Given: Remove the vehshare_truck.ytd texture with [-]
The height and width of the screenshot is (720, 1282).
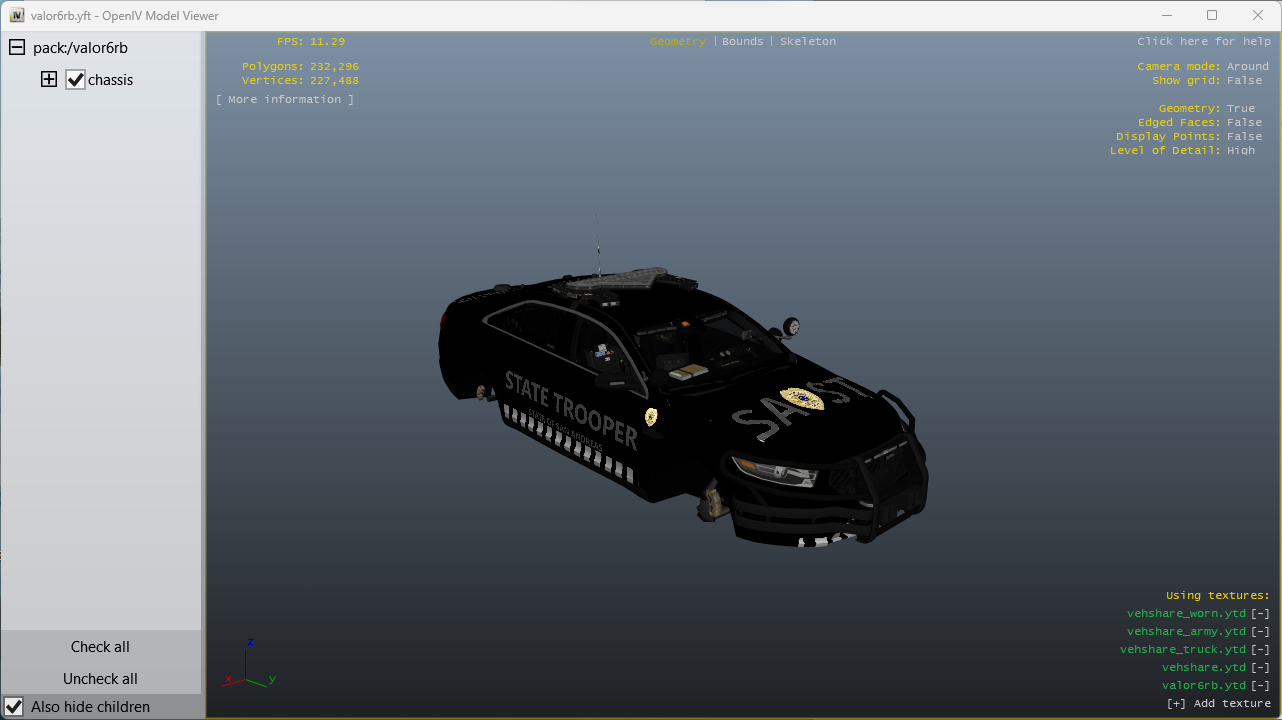Looking at the screenshot, I should [1260, 650].
